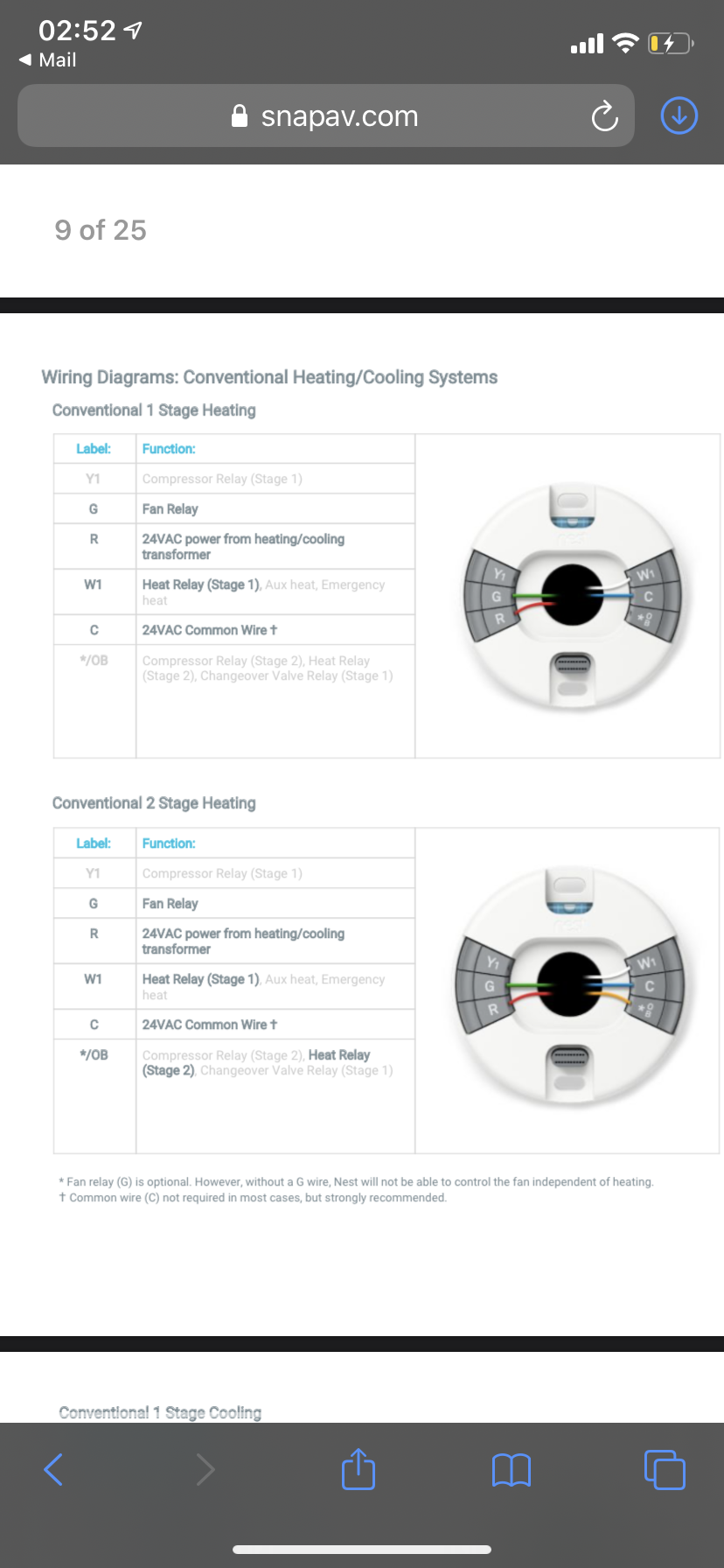Tap the snapav.com address field
Viewport: 724px width, 1568px height.
[x=339, y=116]
